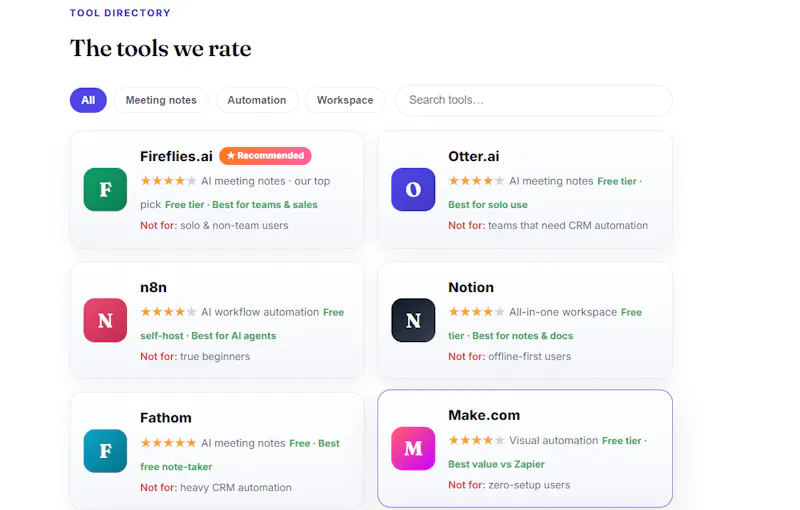Open the Otter.ai title link
This screenshot has width=800, height=510.
click(474, 156)
